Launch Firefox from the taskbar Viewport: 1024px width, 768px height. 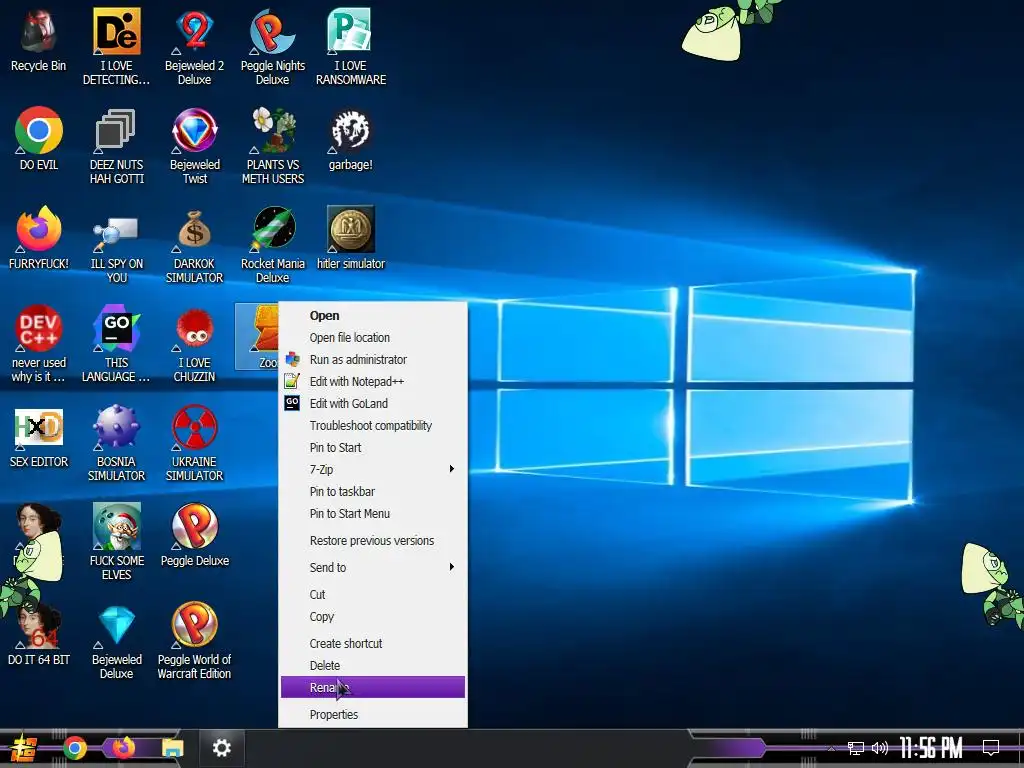tap(123, 747)
